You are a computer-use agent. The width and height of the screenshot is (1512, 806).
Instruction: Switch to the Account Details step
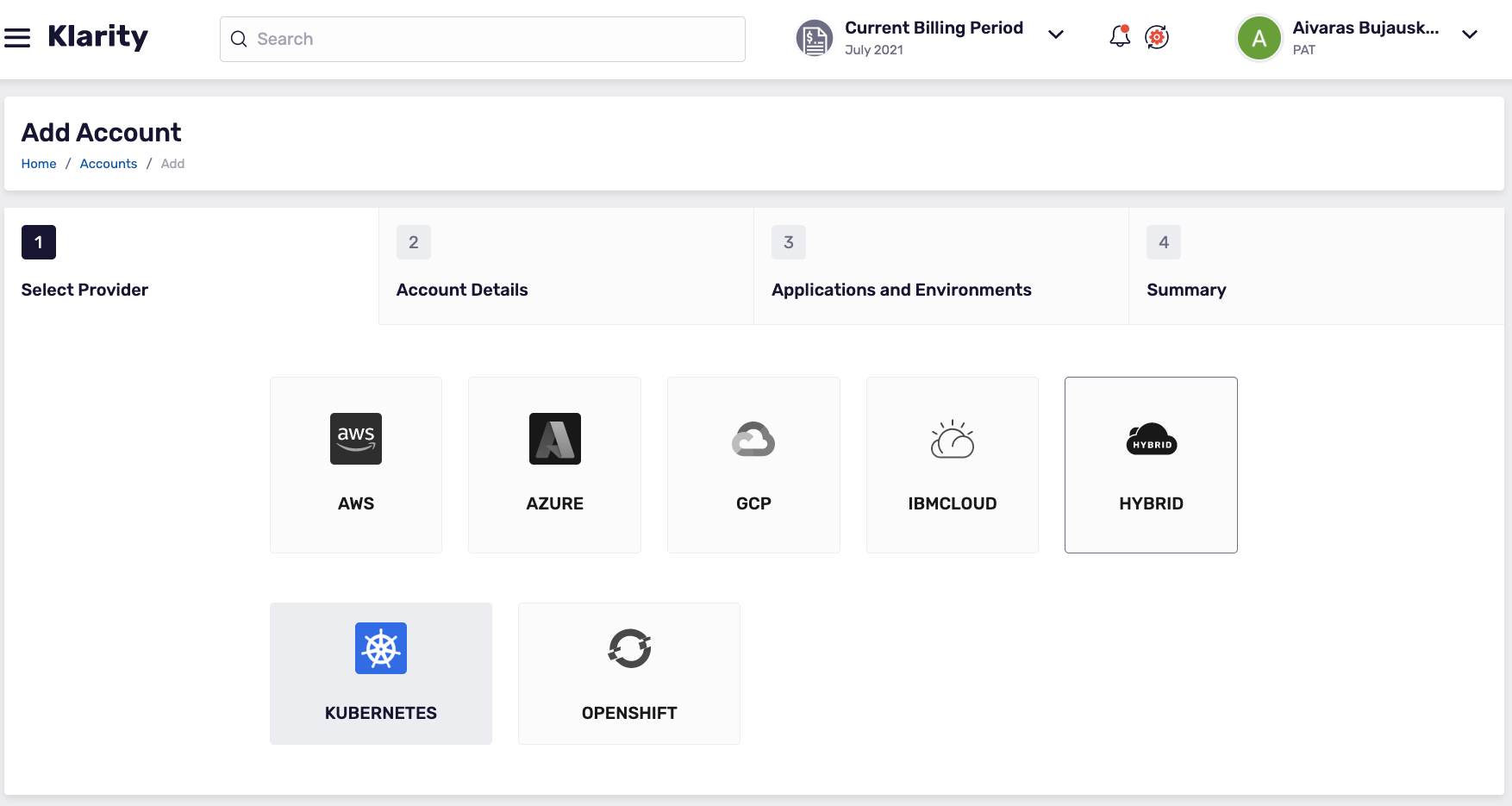(566, 266)
